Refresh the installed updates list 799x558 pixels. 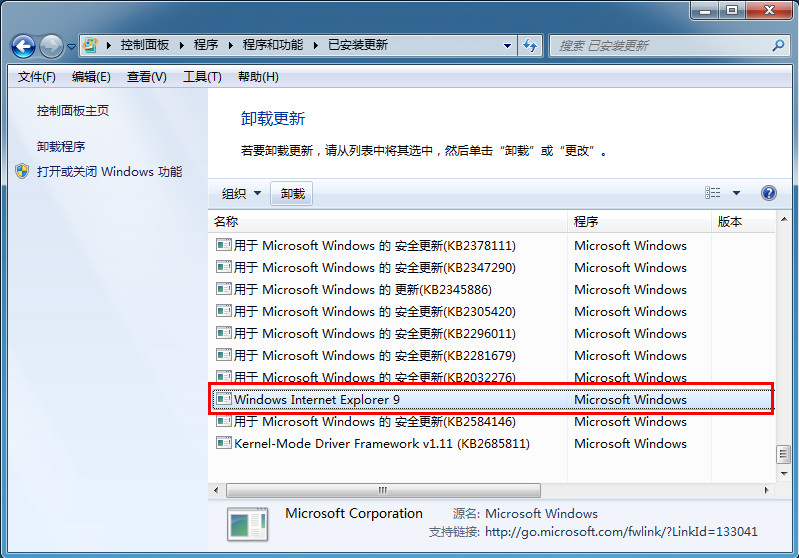pyautogui.click(x=530, y=46)
